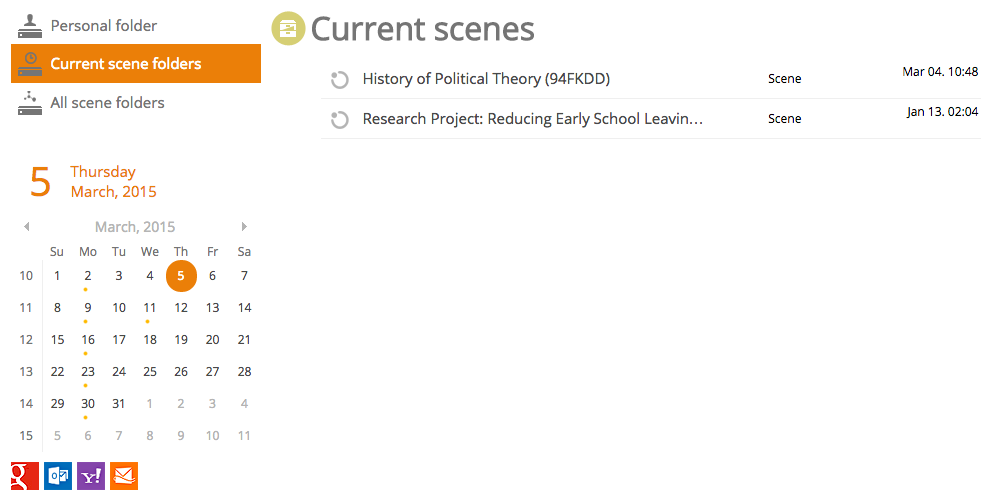Screen dimensions: 1005x501
Task: Select March 11 in the calendar
Action: point(149,308)
